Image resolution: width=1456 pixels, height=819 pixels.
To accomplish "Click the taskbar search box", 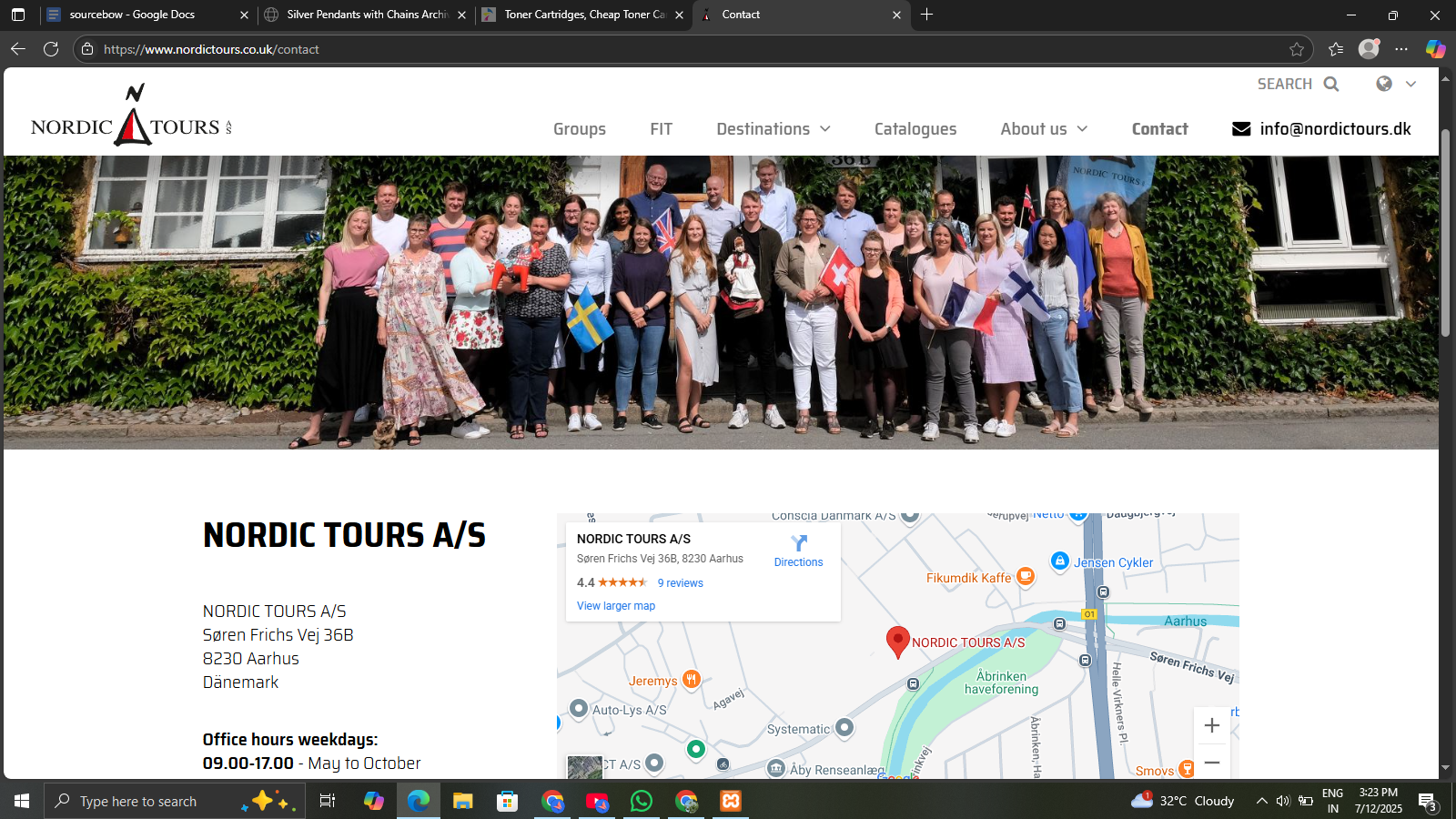I will pyautogui.click(x=173, y=801).
